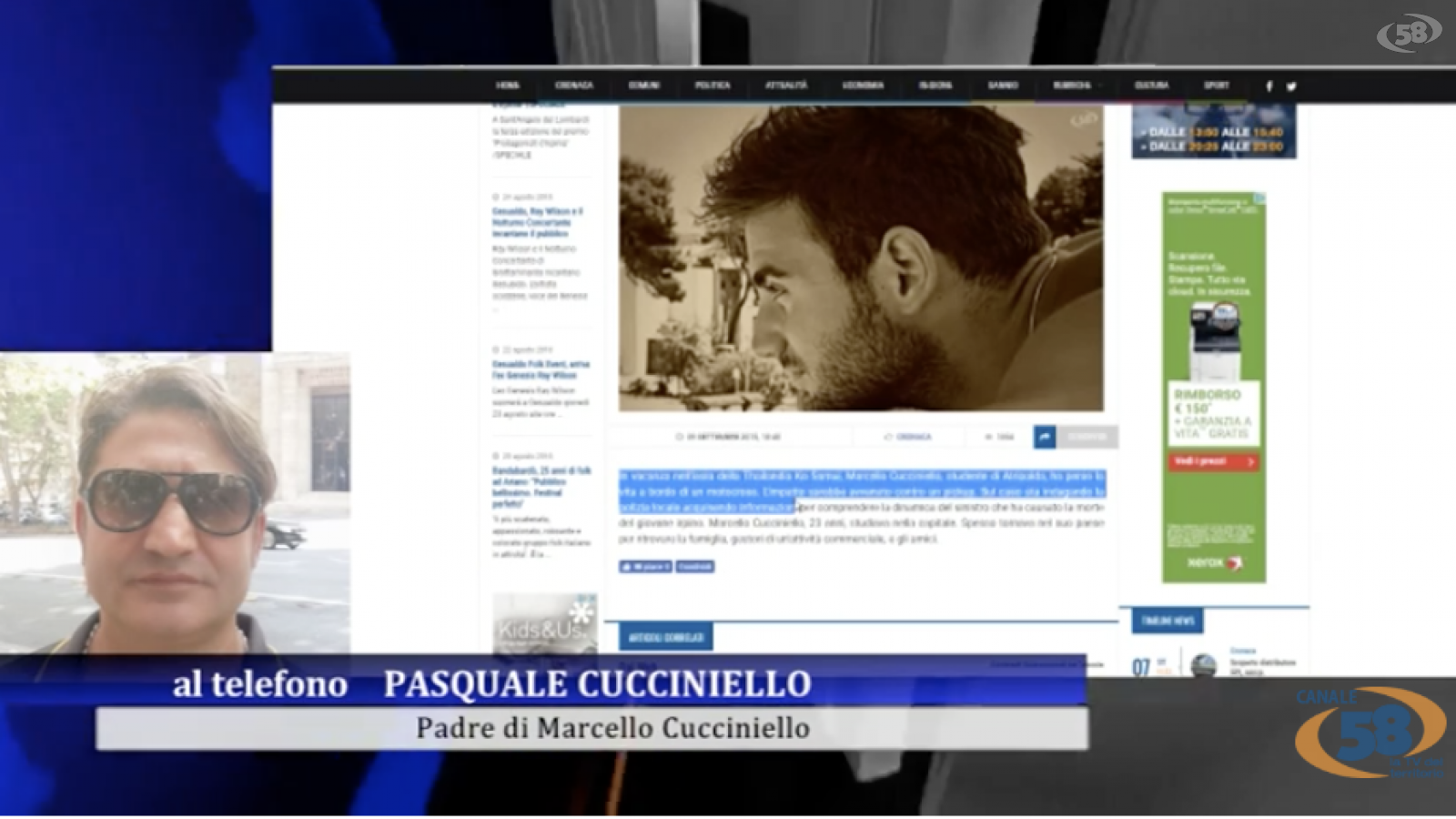Open the Ray Wilson sidebar article headline
This screenshot has width=1456, height=819.
point(538,222)
